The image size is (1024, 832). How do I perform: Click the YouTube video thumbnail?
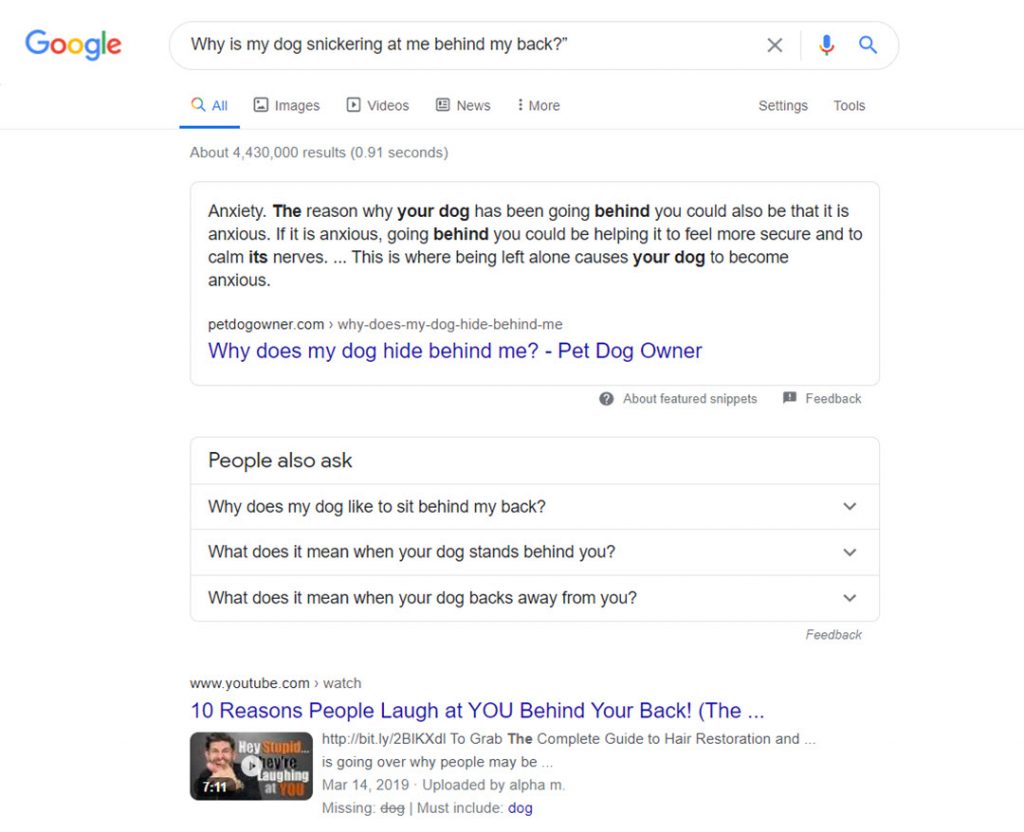tap(250, 766)
